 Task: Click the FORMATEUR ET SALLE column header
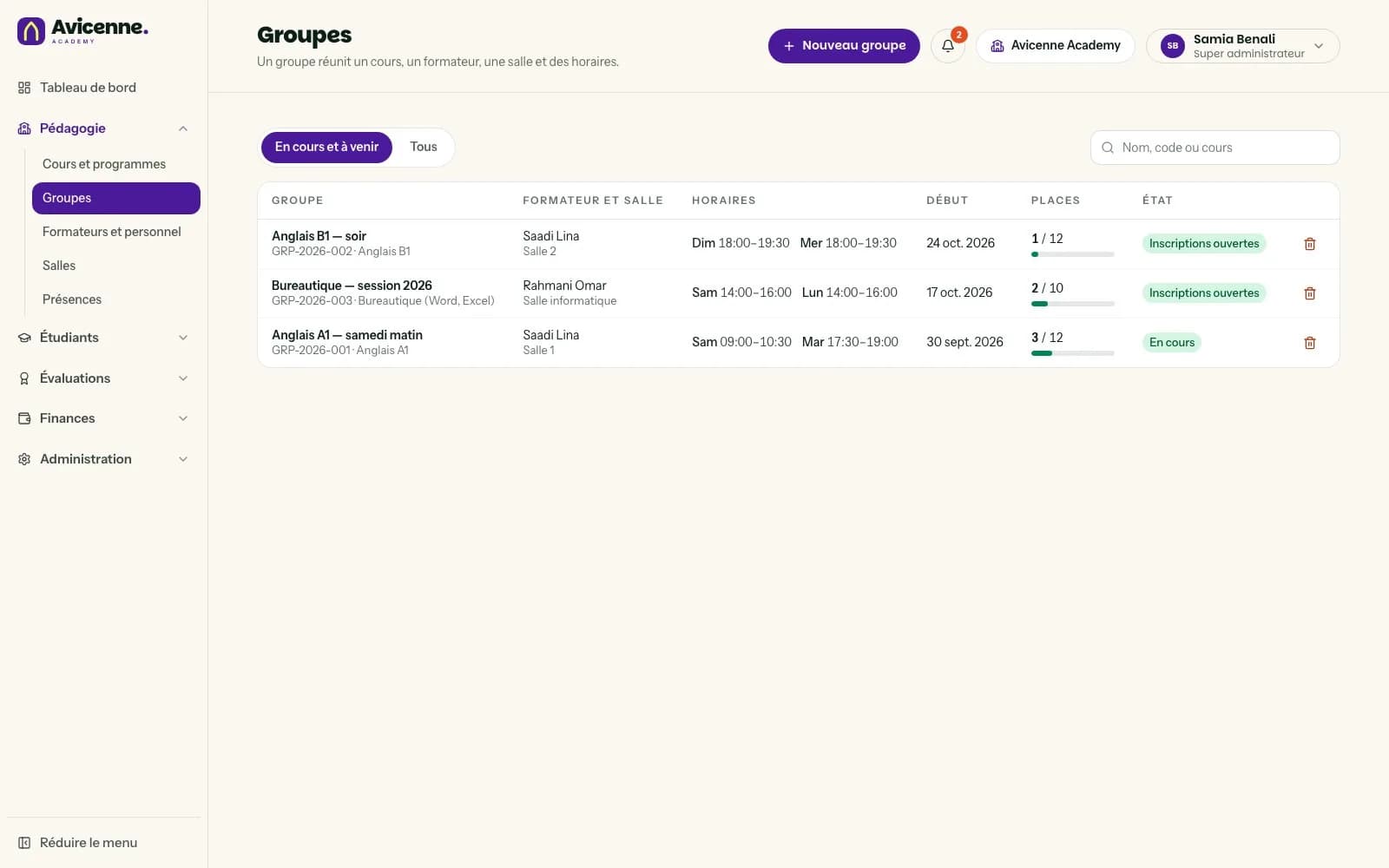coord(593,201)
